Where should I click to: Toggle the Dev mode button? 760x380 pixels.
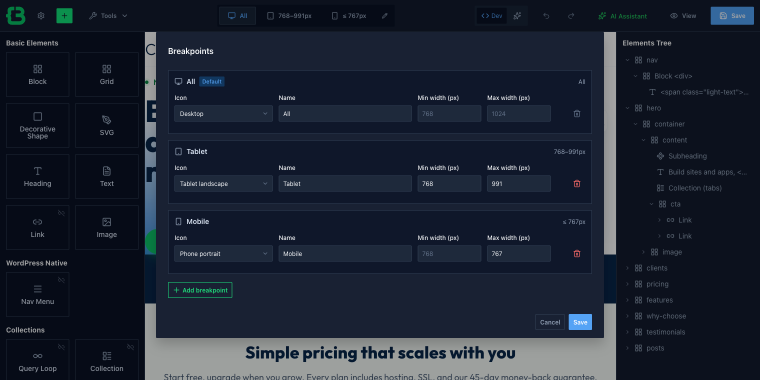tap(491, 16)
